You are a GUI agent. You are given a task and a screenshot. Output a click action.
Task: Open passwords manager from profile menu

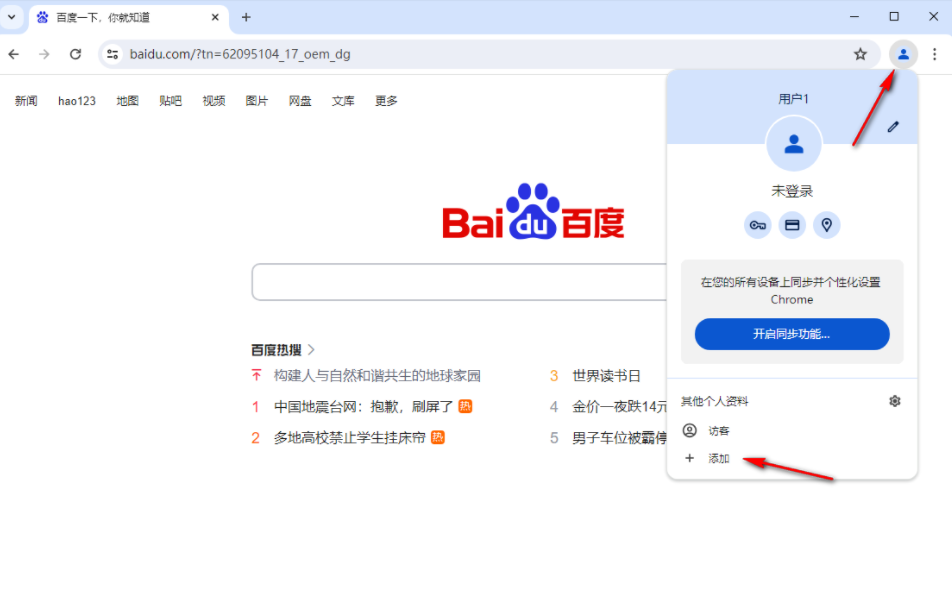click(x=758, y=225)
